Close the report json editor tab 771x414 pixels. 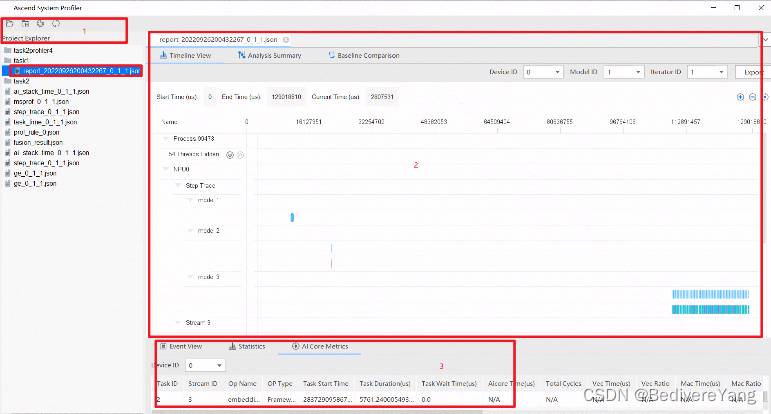286,39
